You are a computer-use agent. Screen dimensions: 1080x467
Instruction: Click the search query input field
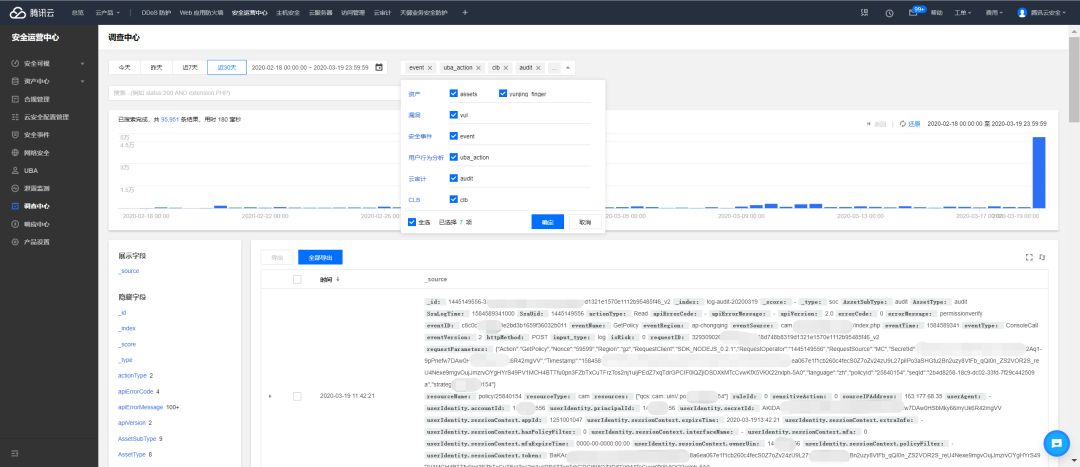click(x=250, y=93)
